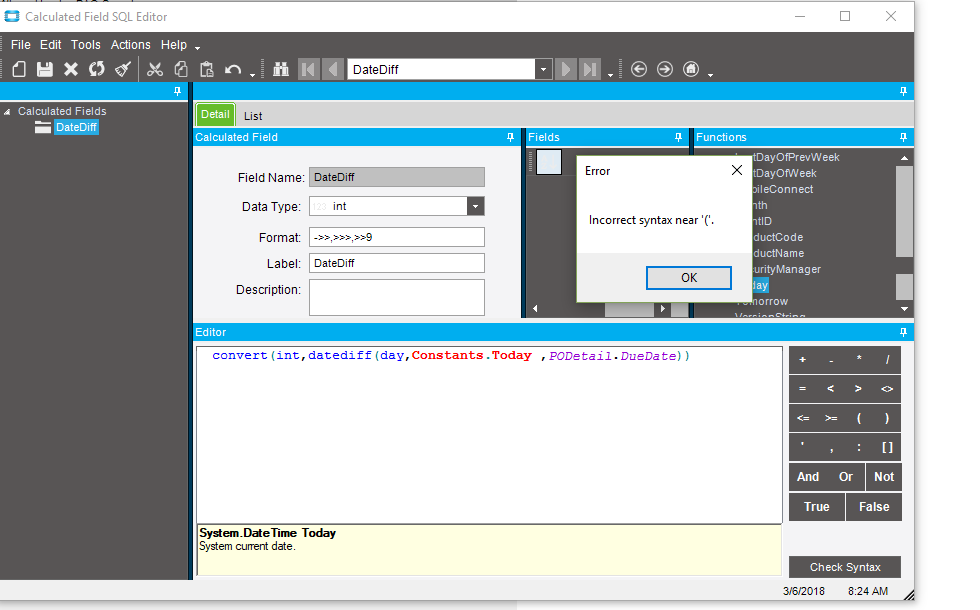Insert the >= operator
Image resolution: width=980 pixels, height=610 pixels.
coord(831,418)
